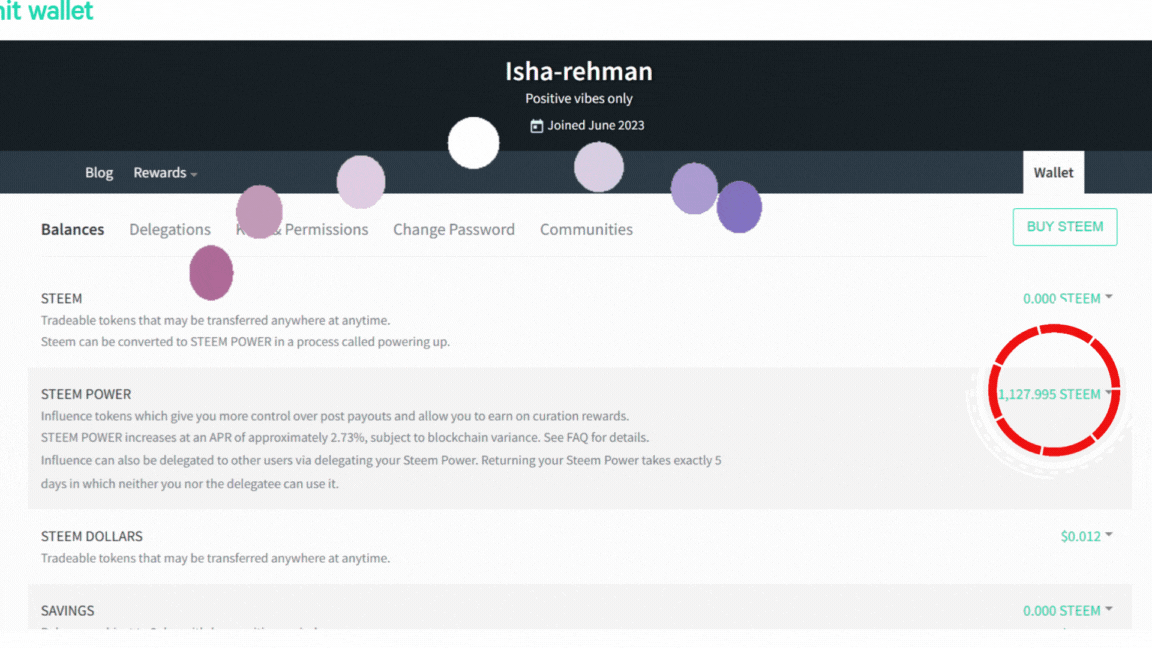Click the red circular highlight ring
1152x648 pixels.
coord(1054,390)
